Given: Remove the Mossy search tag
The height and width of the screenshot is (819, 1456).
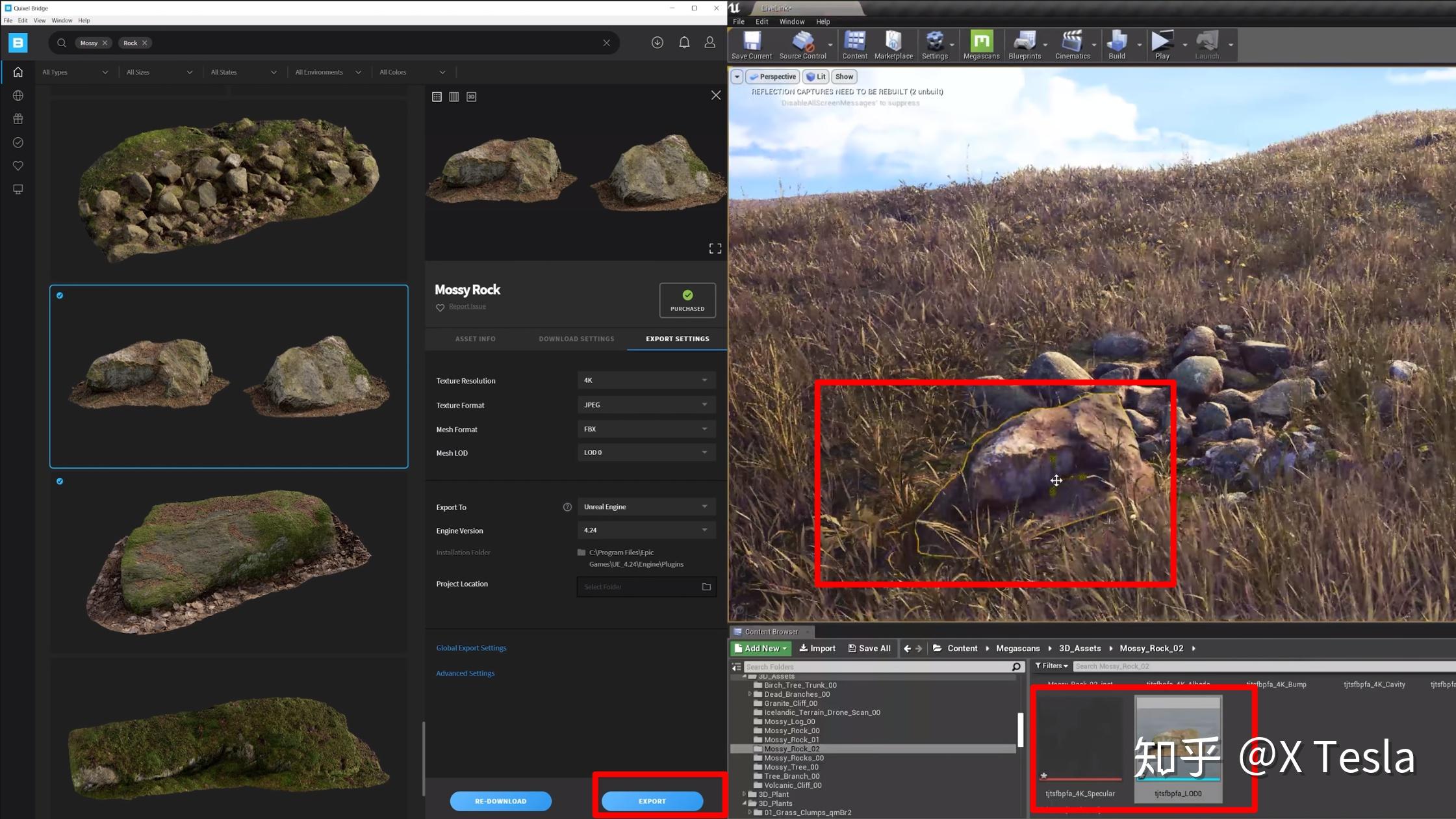Looking at the screenshot, I should [105, 43].
